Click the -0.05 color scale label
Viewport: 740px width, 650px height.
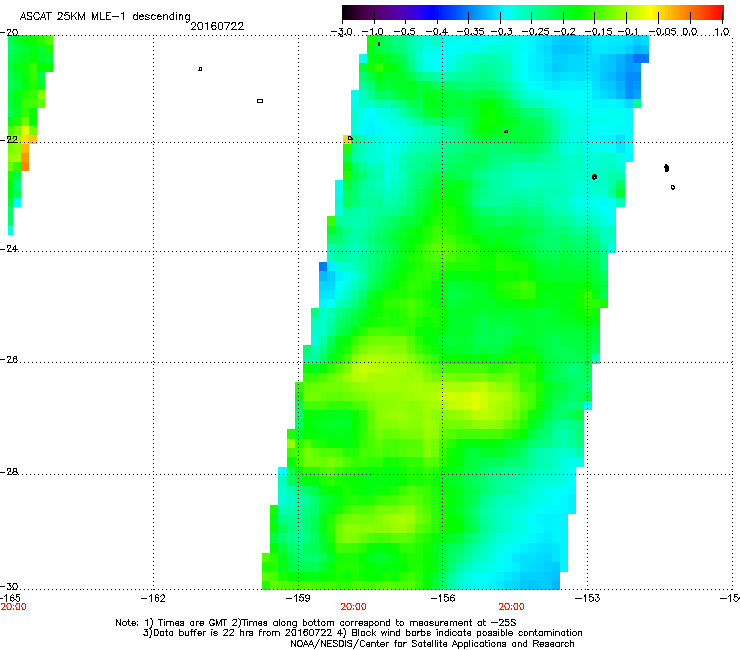tap(662, 32)
